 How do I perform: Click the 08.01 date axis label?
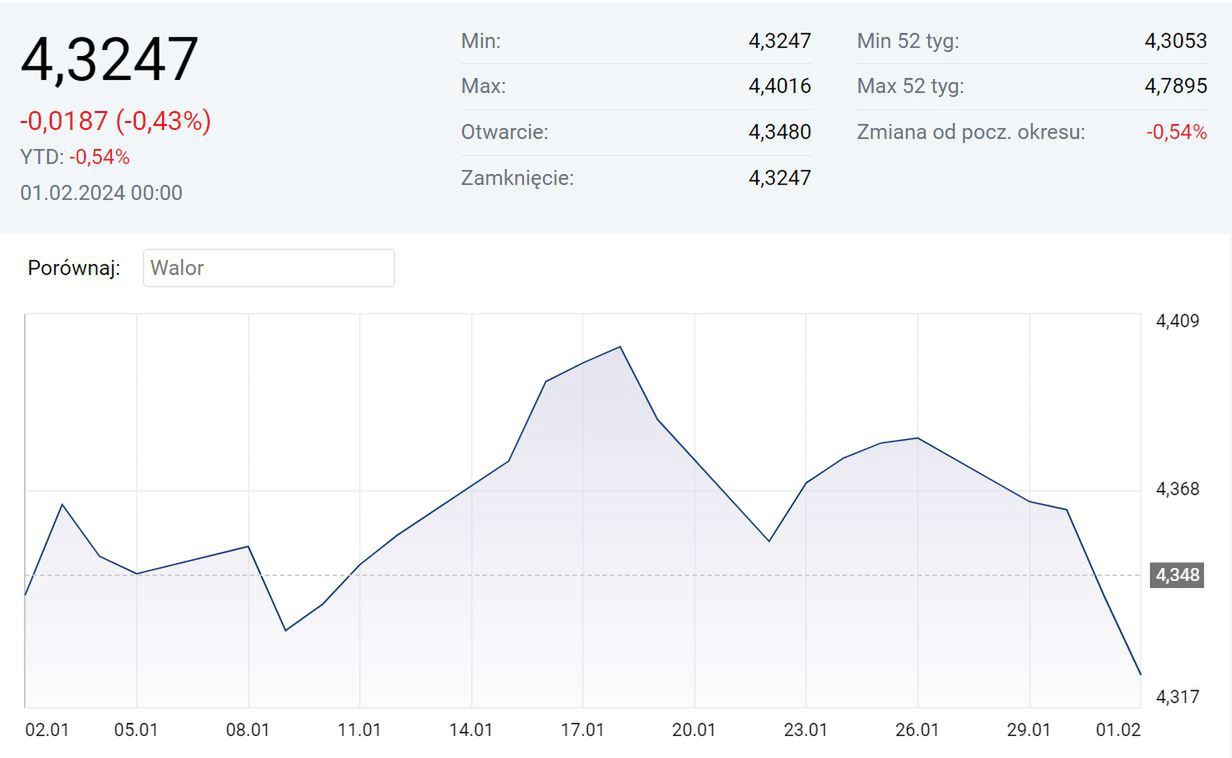click(248, 730)
